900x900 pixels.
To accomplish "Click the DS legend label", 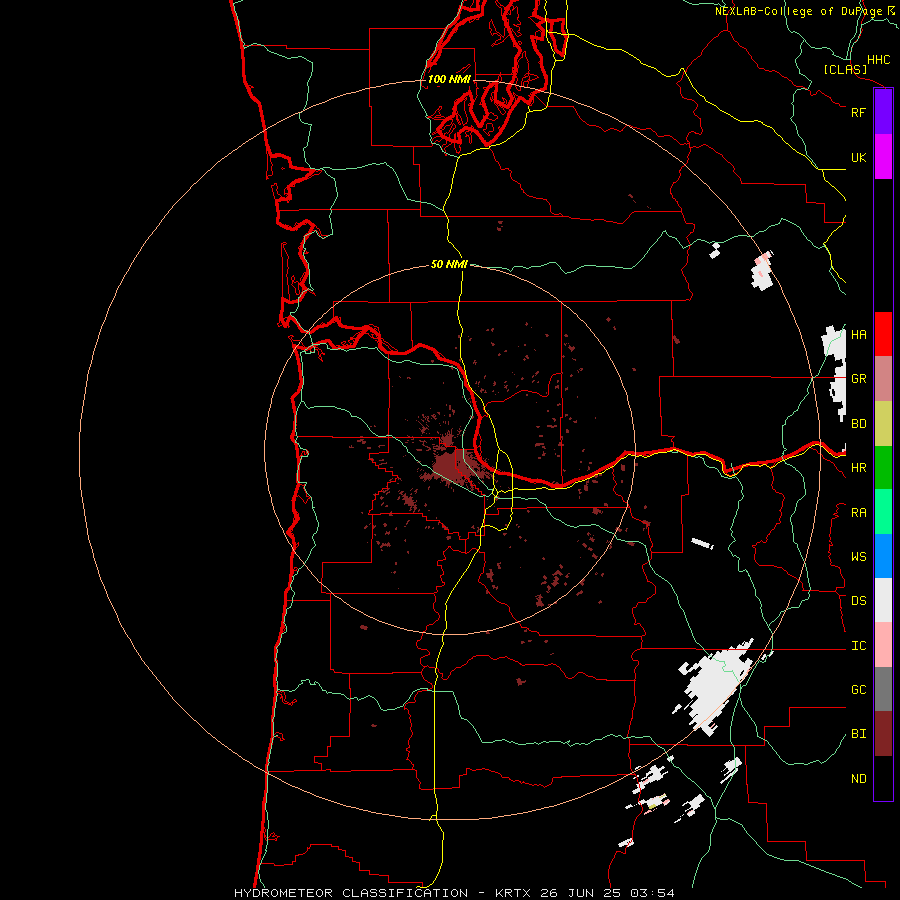I will click(x=858, y=601).
